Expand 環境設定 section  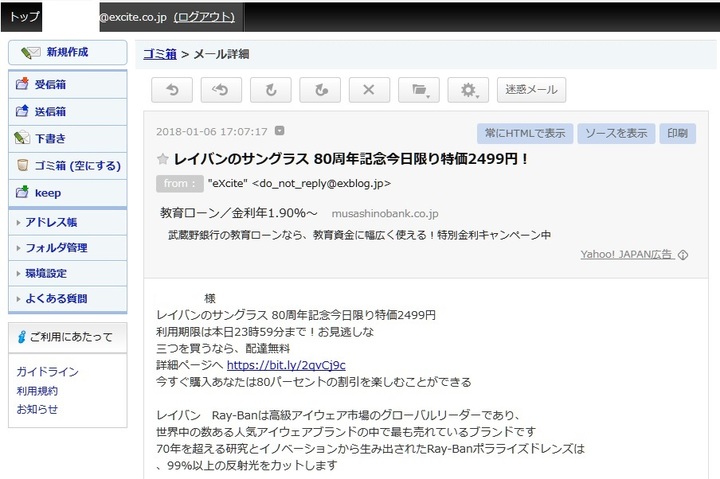(68, 273)
